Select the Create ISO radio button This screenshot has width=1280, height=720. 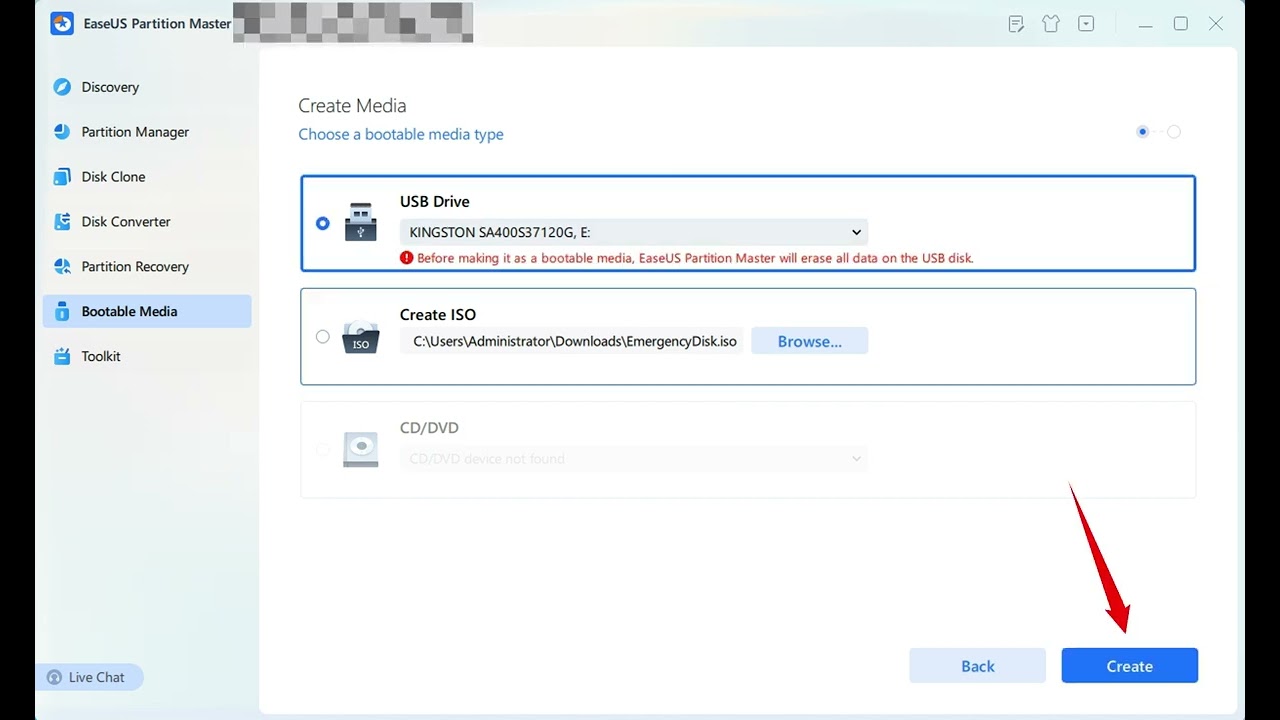[x=322, y=337]
